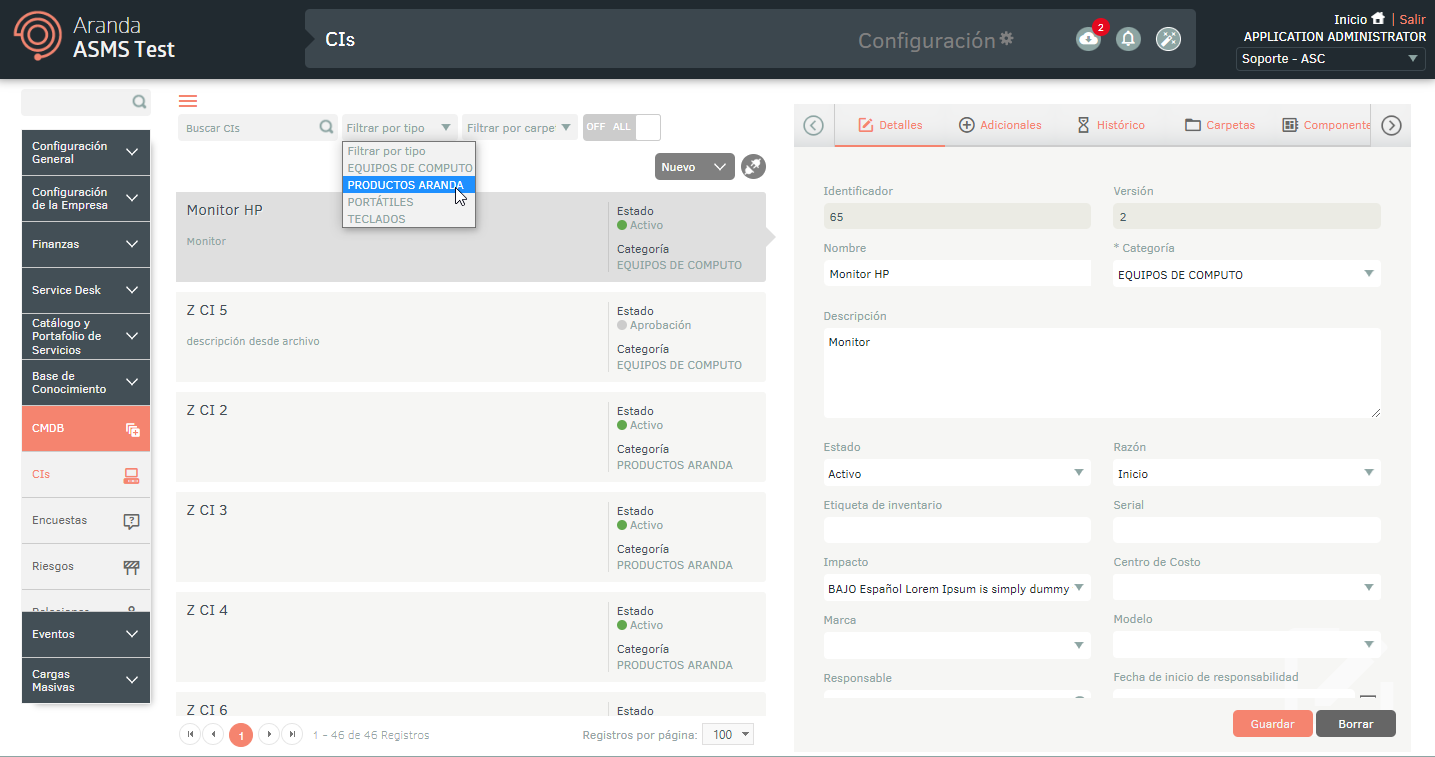Image resolution: width=1435 pixels, height=757 pixels.
Task: Expand the Service Desk section
Action: point(86,290)
